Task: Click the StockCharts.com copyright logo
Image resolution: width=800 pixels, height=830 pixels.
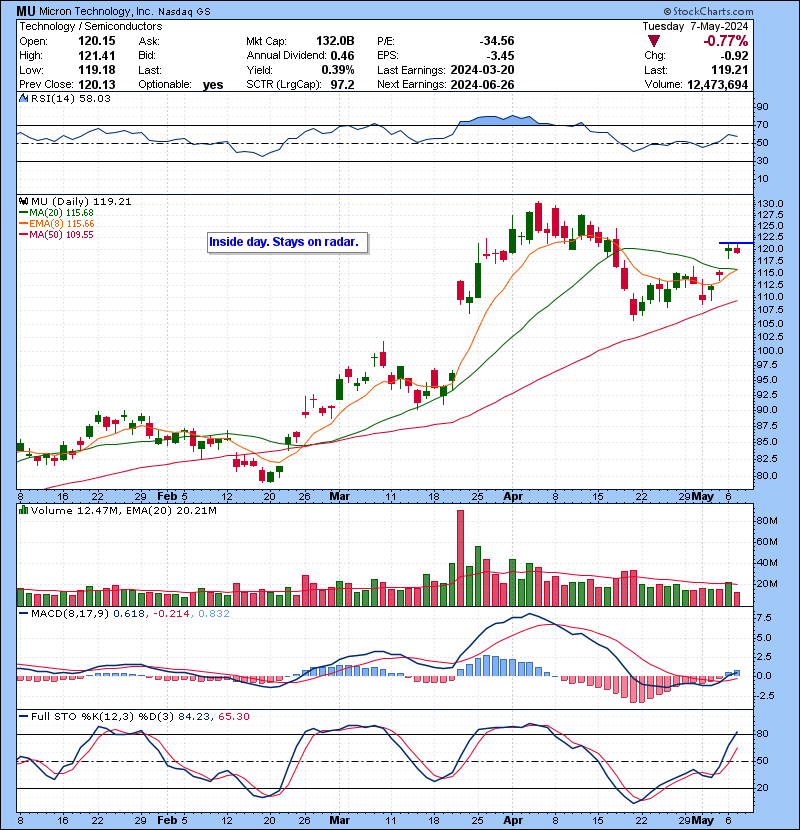Action: click(708, 11)
